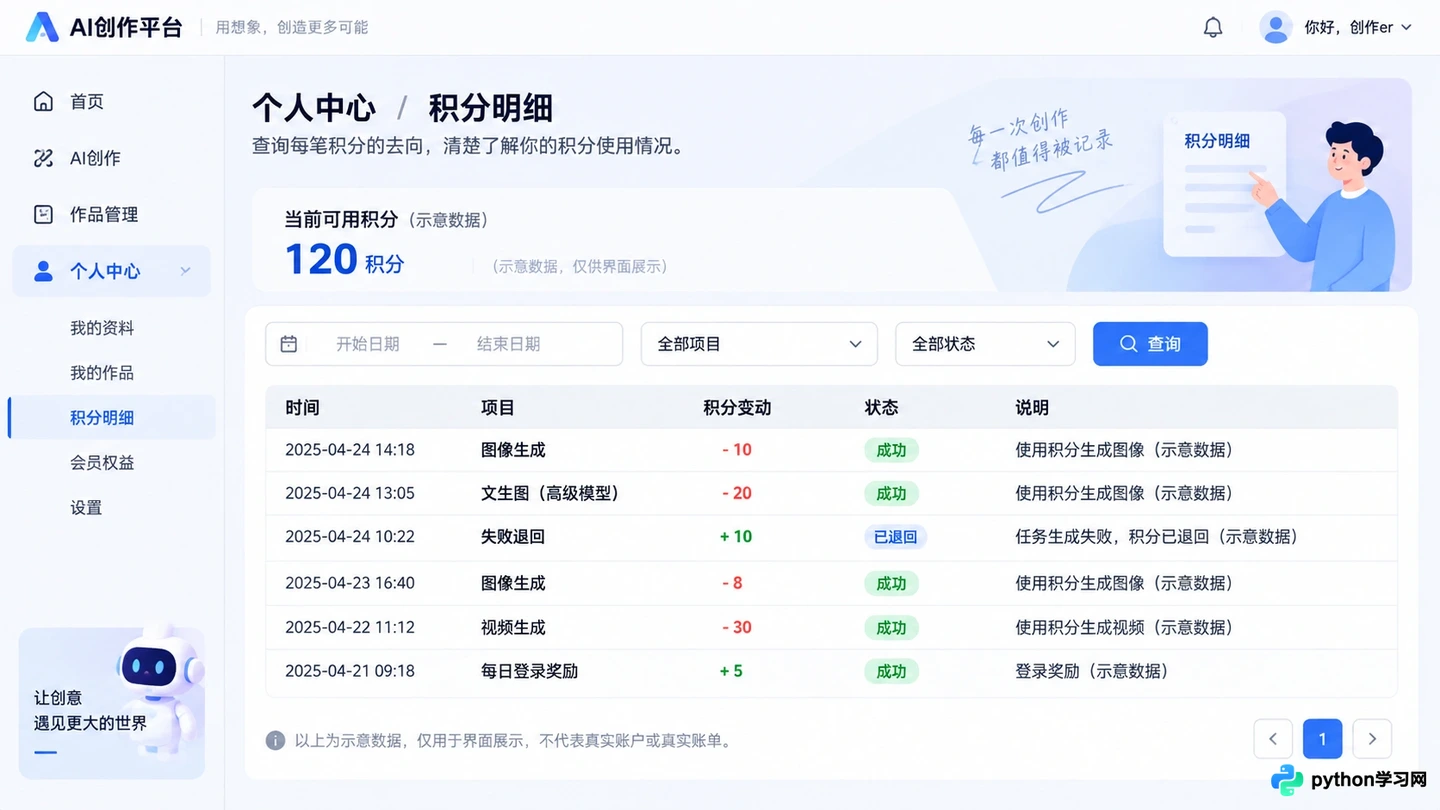Select 积分明细 in sidebar

(x=112, y=417)
